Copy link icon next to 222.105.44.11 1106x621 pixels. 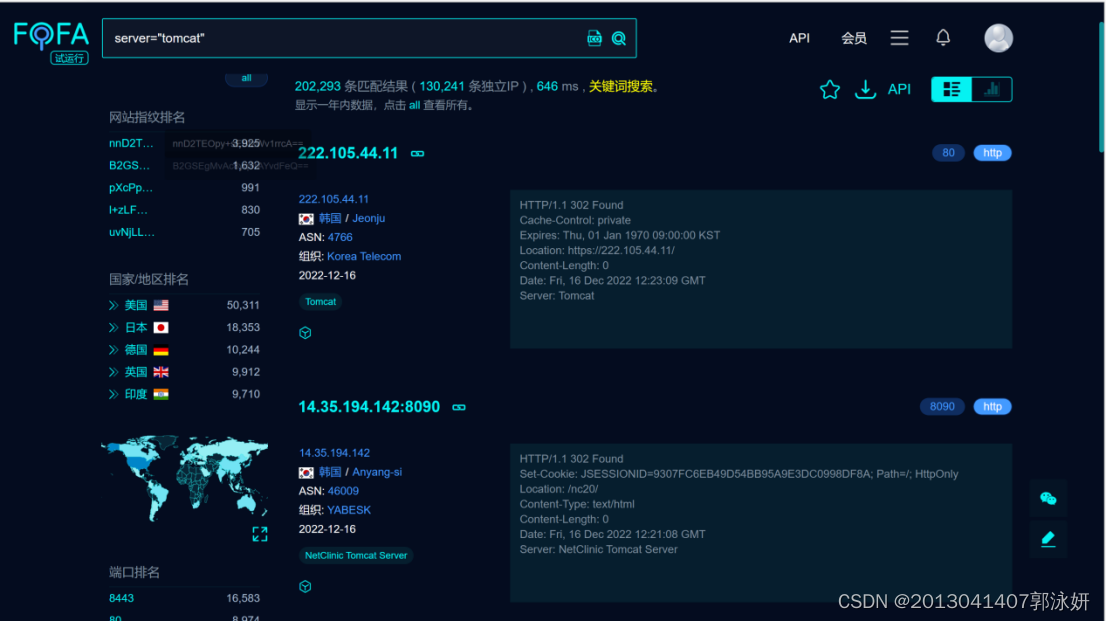tap(418, 153)
